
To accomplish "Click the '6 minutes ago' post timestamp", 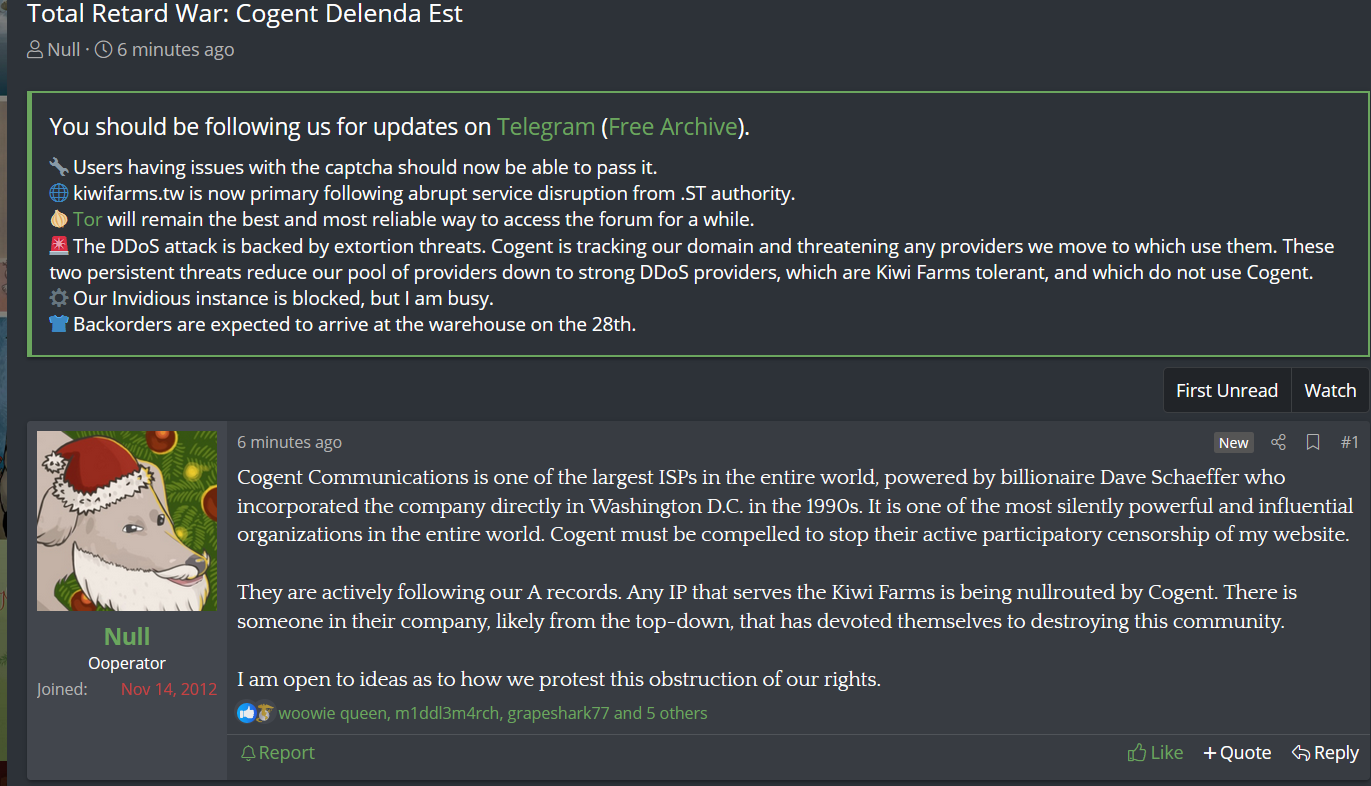I will 289,442.
